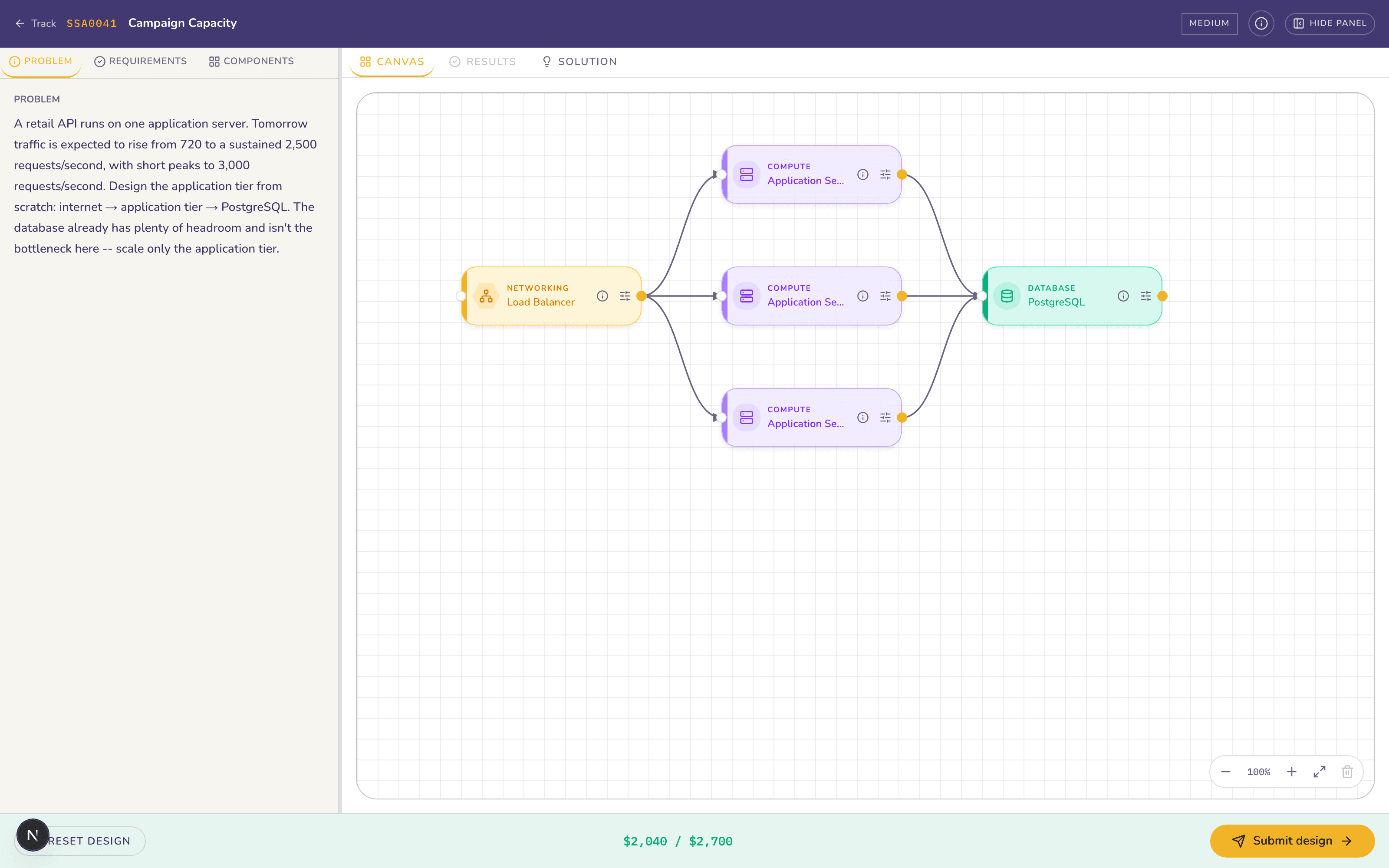The width and height of the screenshot is (1389, 868).
Task: Switch to the Components tab
Action: tap(251, 62)
